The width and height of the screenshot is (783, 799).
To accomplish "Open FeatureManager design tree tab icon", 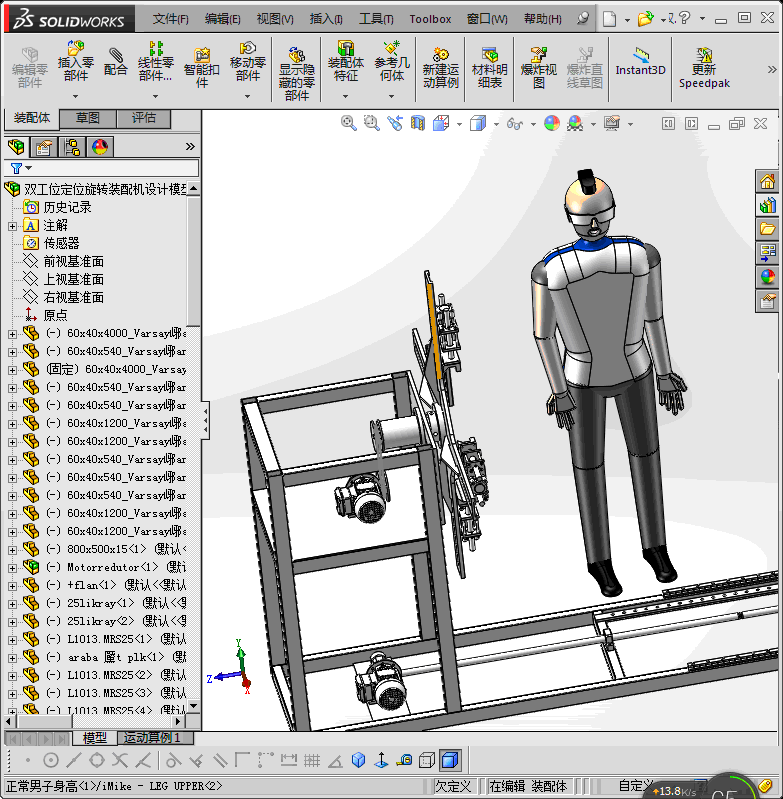I will click(16, 147).
